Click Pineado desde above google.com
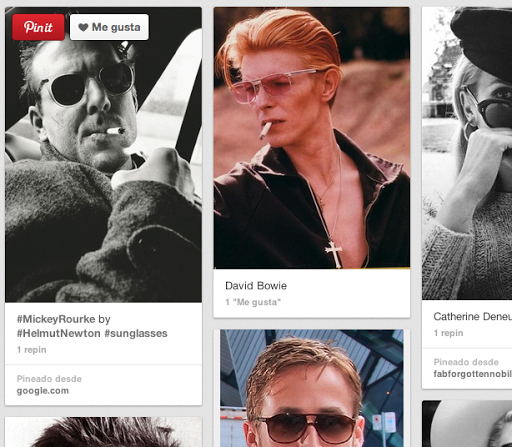This screenshot has height=447, width=512. click(x=49, y=379)
